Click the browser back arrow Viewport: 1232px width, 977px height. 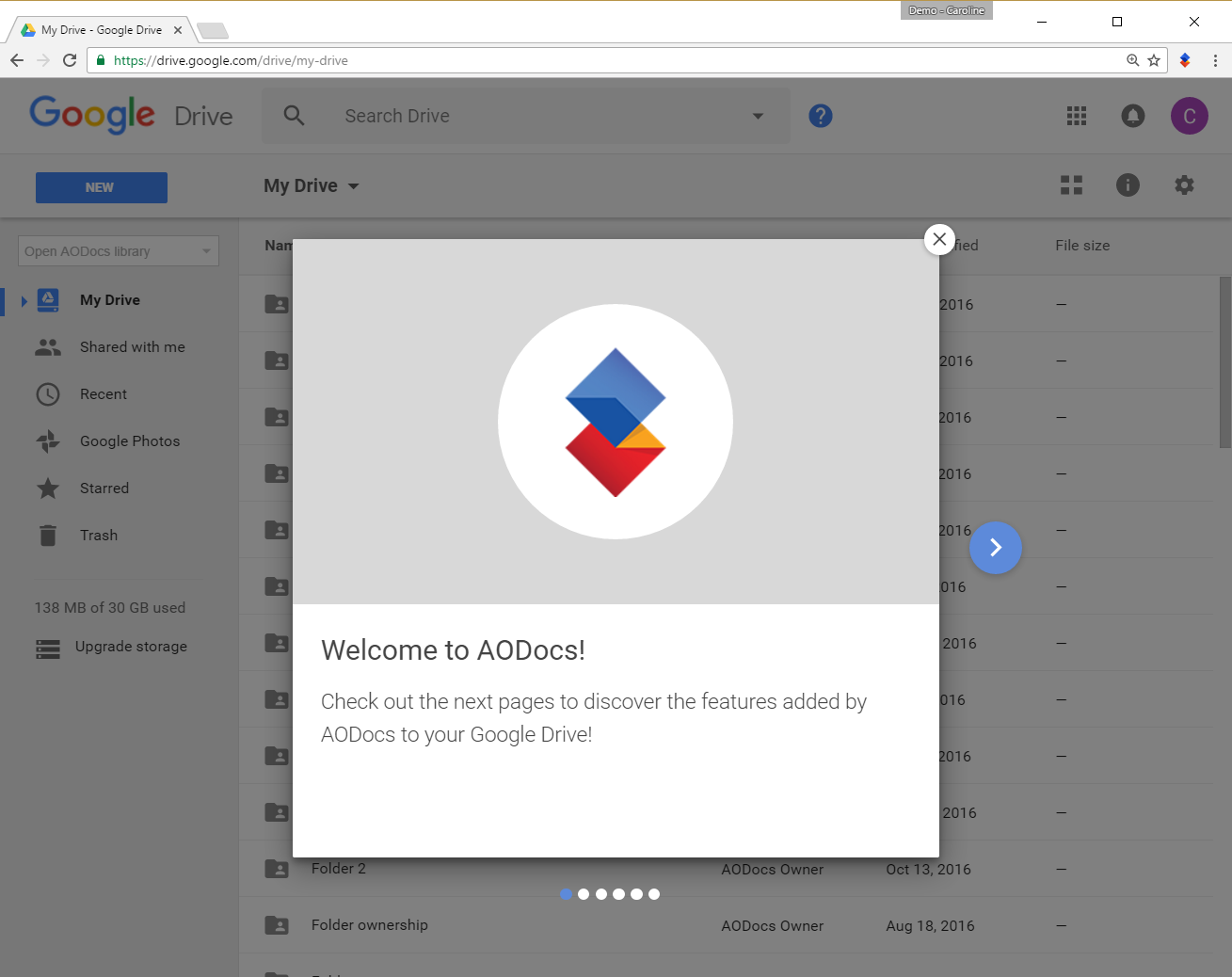click(17, 60)
